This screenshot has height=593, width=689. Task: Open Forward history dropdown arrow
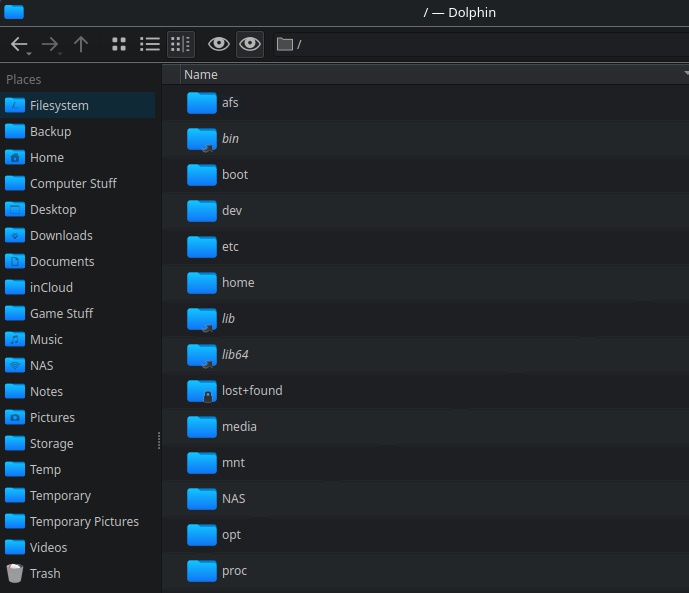60,54
